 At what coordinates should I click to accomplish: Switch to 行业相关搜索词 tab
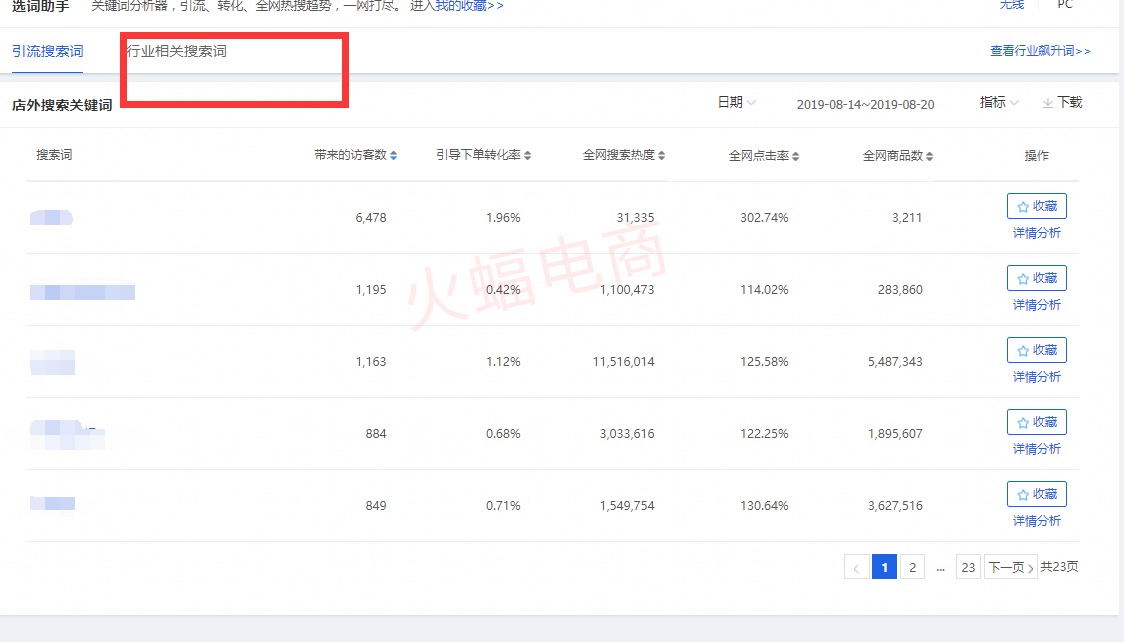(x=177, y=51)
